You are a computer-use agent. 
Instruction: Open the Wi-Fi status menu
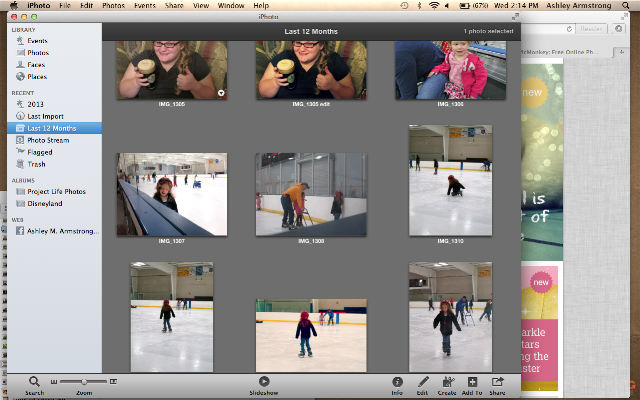point(434,6)
